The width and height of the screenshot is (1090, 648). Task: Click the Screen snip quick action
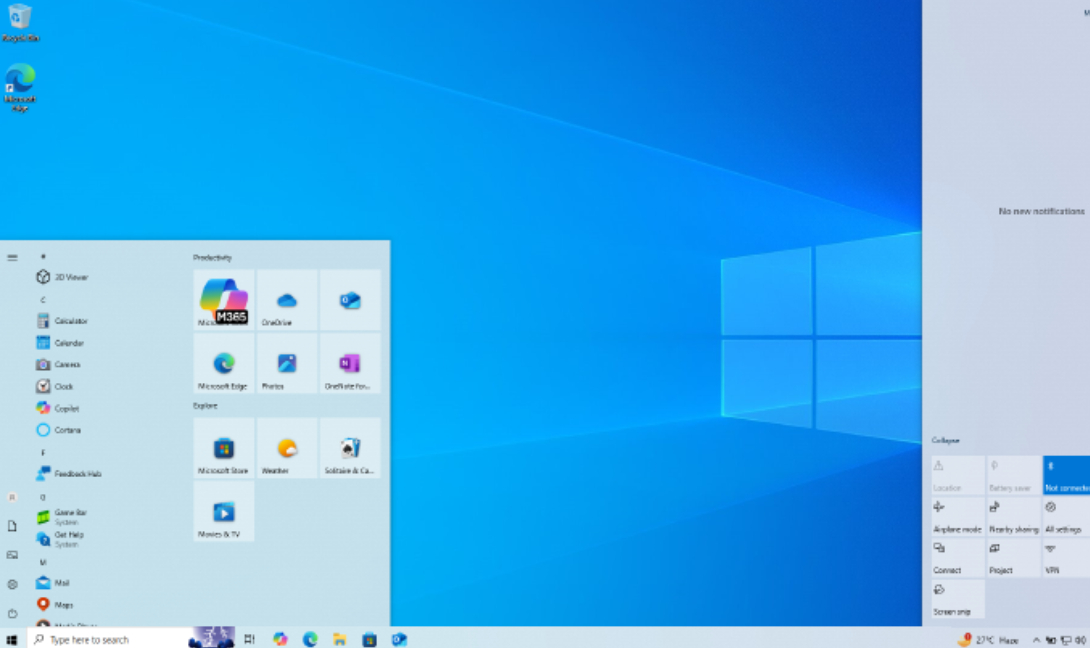pyautogui.click(x=957, y=598)
